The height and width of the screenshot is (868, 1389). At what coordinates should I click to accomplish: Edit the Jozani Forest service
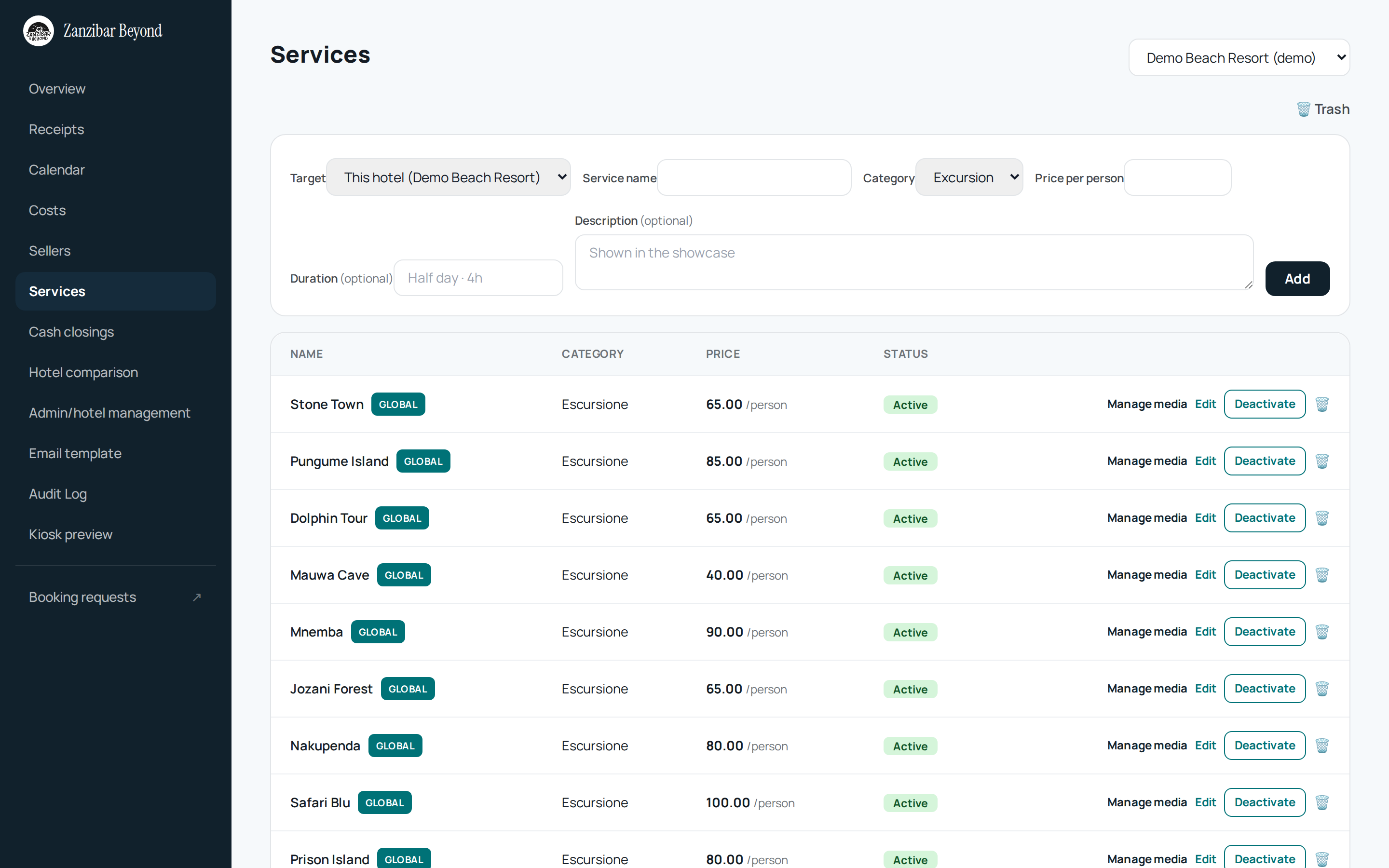point(1205,688)
